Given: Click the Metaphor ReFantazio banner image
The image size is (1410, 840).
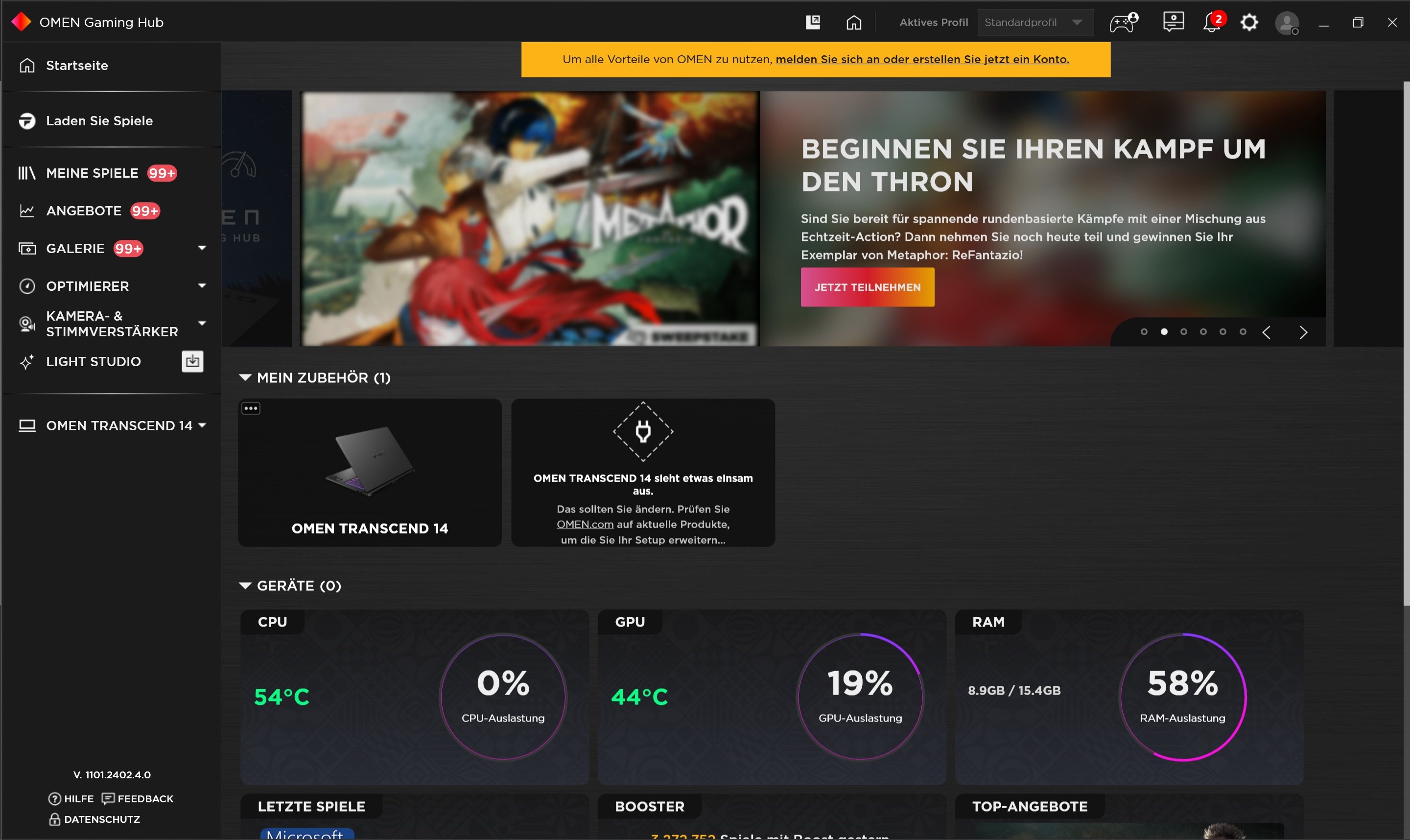Looking at the screenshot, I should coord(530,218).
